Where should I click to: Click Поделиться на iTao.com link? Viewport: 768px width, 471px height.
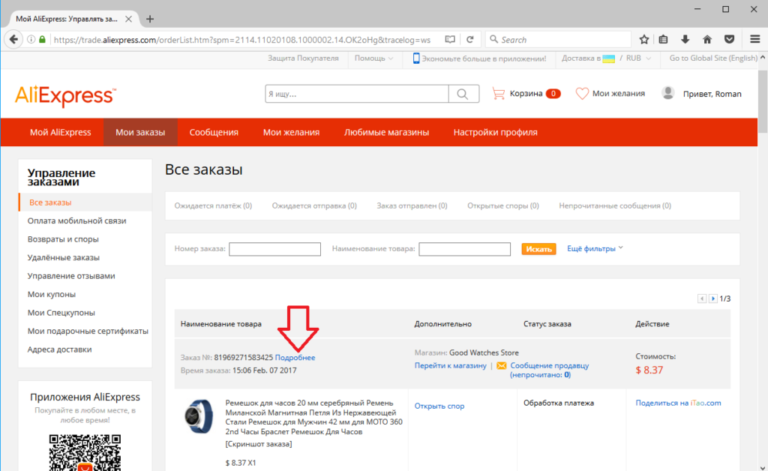[678, 403]
